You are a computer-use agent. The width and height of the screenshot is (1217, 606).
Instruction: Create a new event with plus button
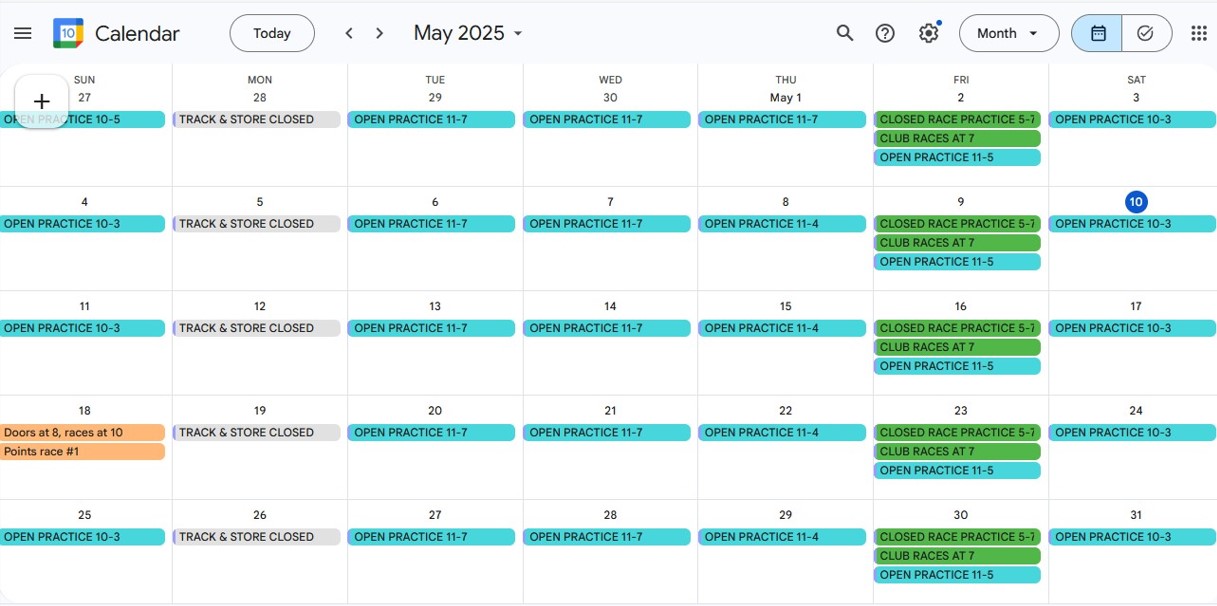pos(42,101)
